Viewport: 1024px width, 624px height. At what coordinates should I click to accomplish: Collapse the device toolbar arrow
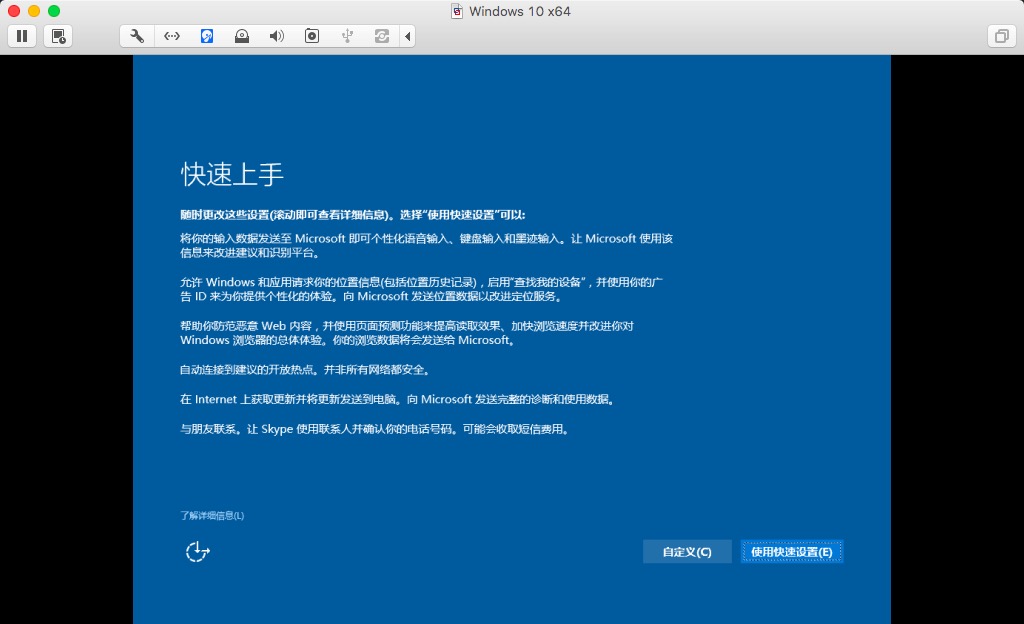click(408, 36)
